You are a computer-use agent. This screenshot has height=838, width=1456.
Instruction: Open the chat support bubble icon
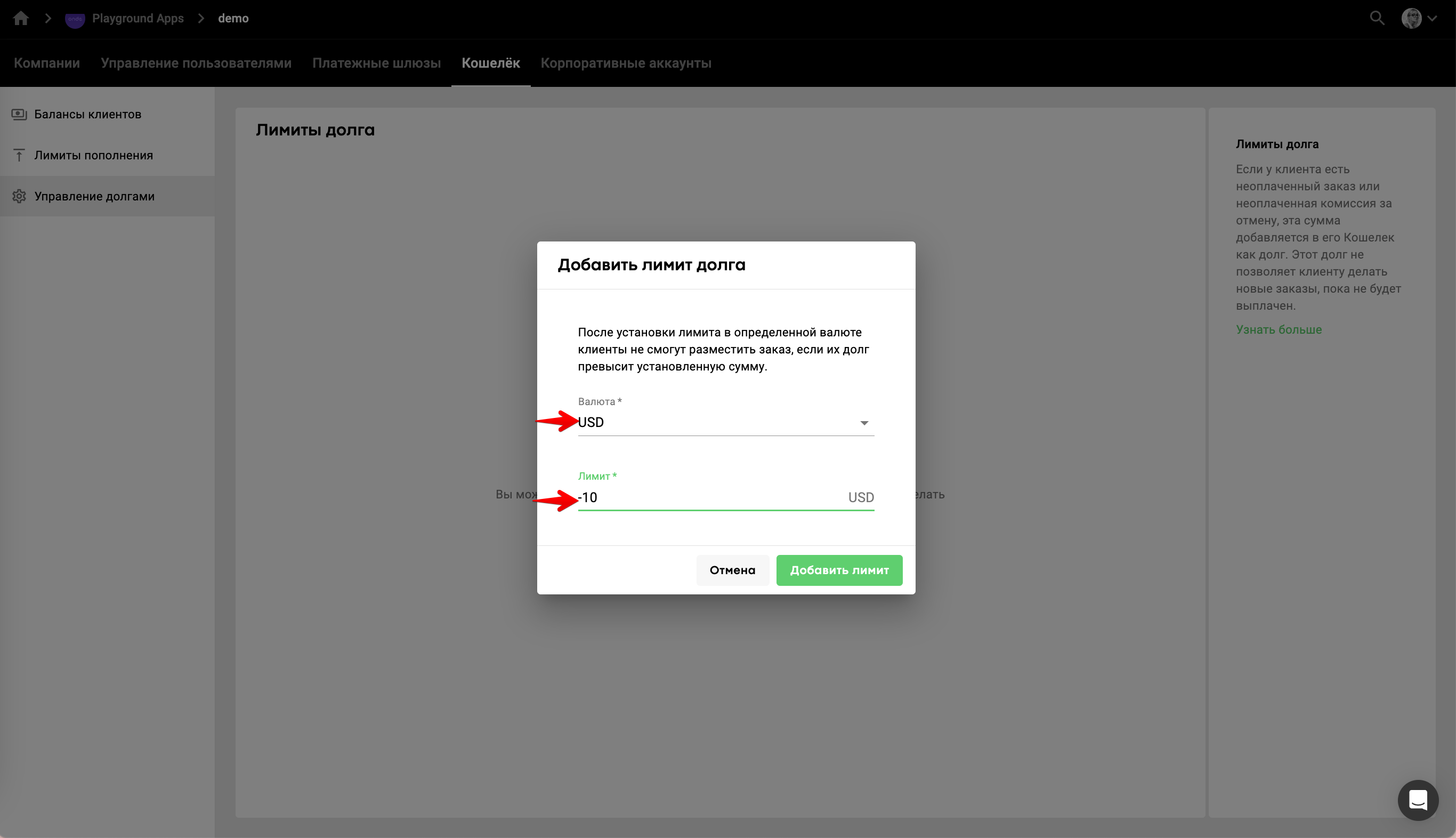1418,800
